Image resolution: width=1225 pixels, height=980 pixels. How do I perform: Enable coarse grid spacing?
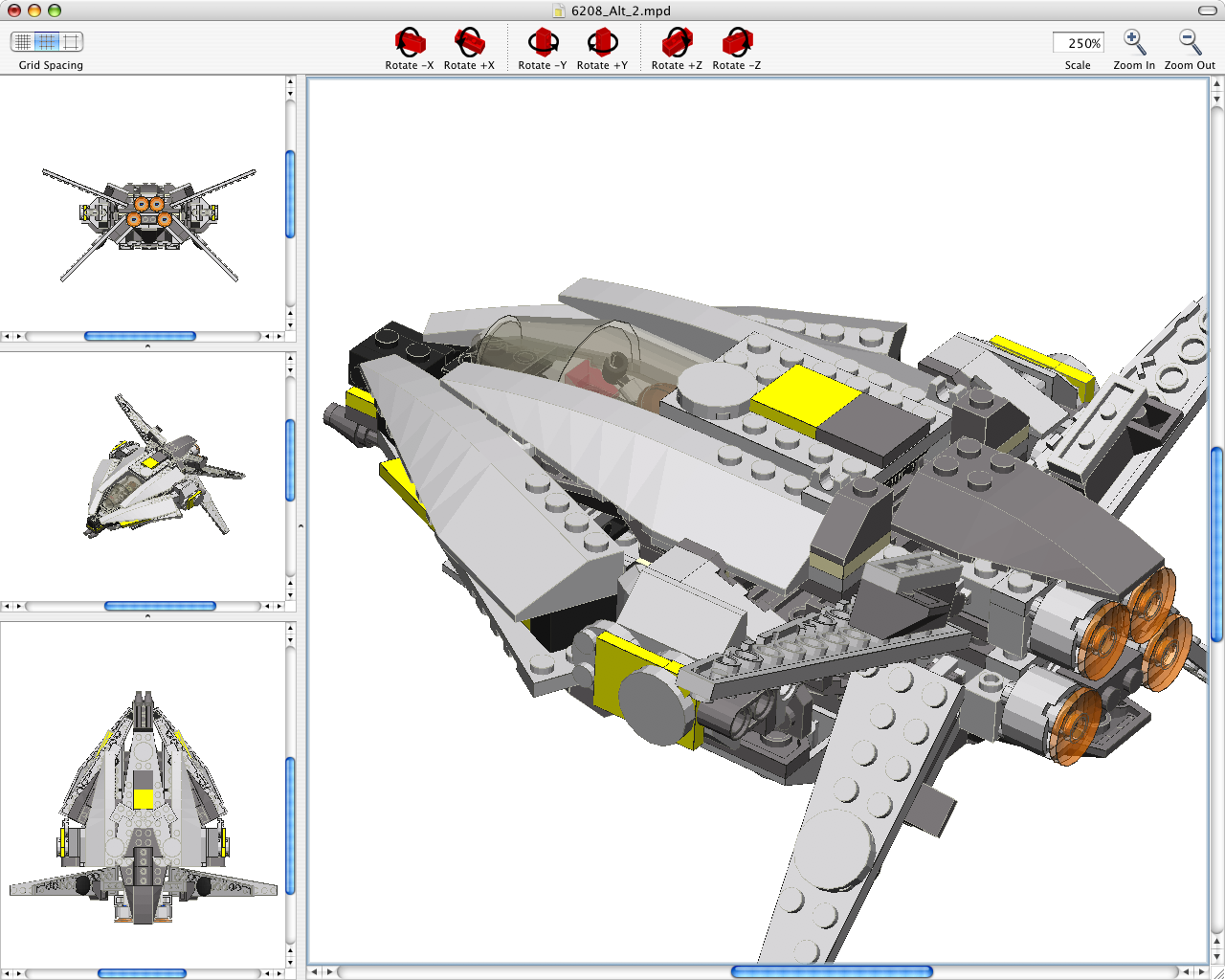point(72,41)
